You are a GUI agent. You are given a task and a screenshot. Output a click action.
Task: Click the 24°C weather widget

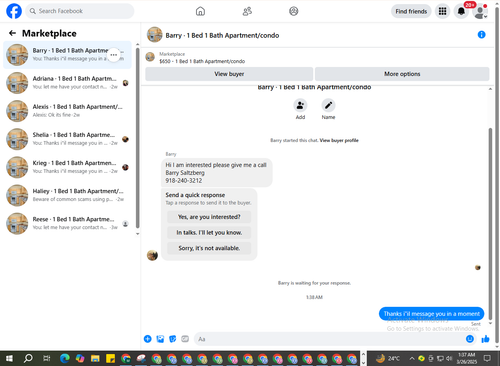point(388,359)
